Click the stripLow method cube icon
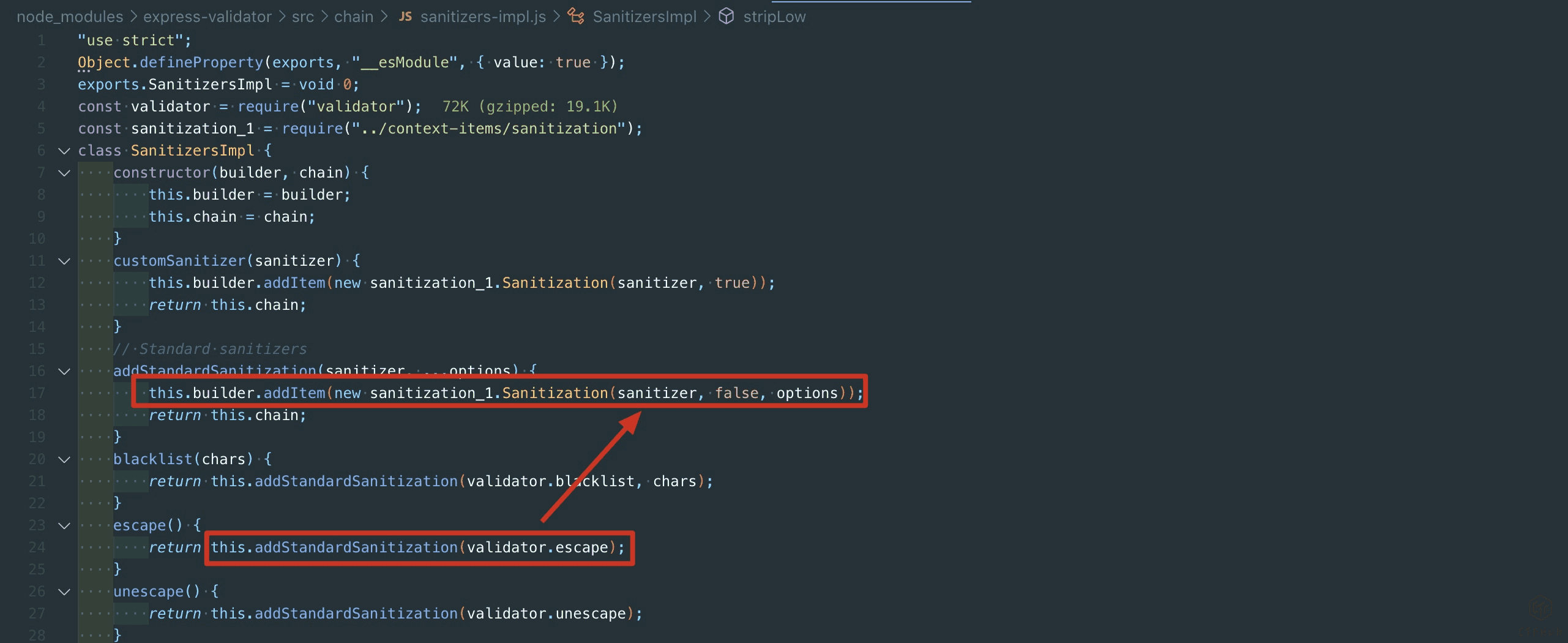1568x643 pixels. pyautogui.click(x=726, y=17)
